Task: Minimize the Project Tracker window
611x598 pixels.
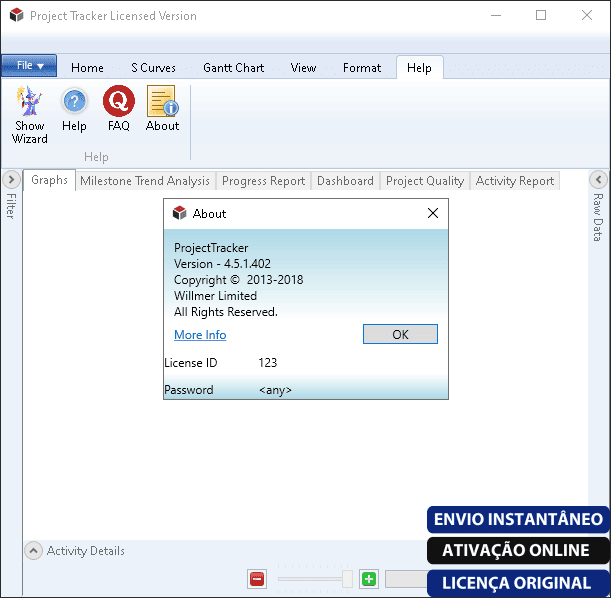Action: pos(496,15)
